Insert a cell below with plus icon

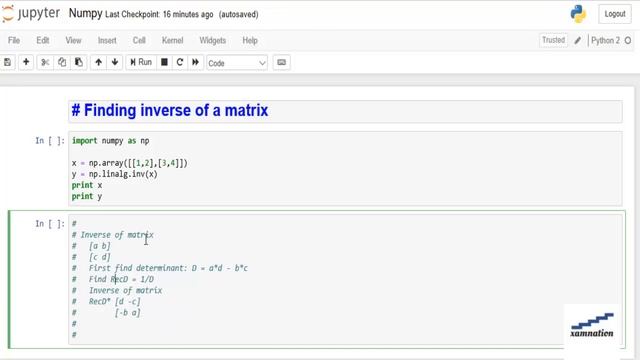(26, 62)
